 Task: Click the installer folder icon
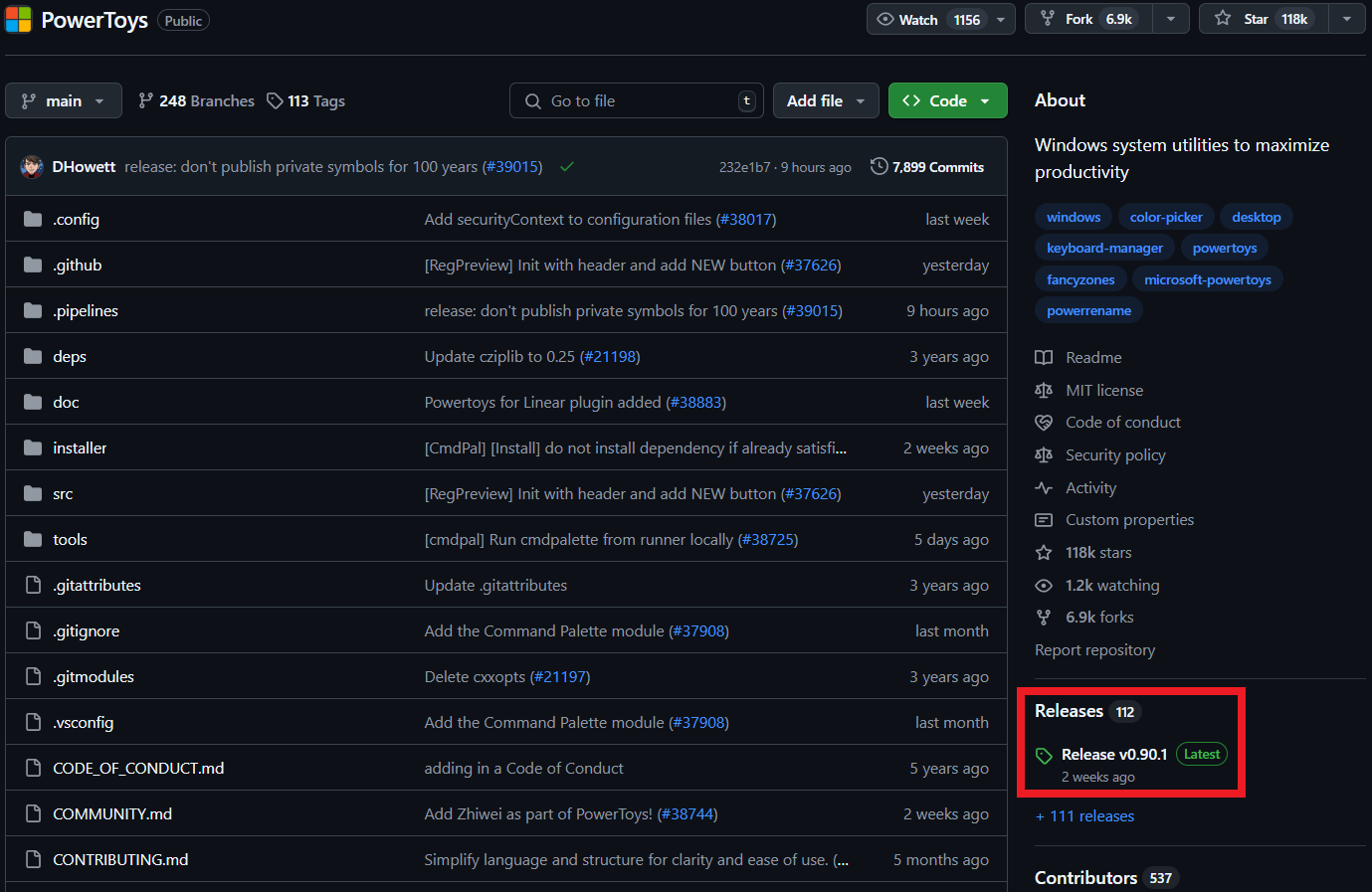33,447
